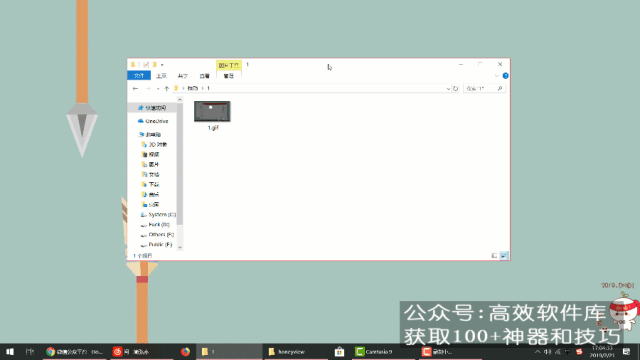The height and width of the screenshot is (360, 640).
Task: Open the Windows Start menu
Action: pyautogui.click(x=10, y=351)
